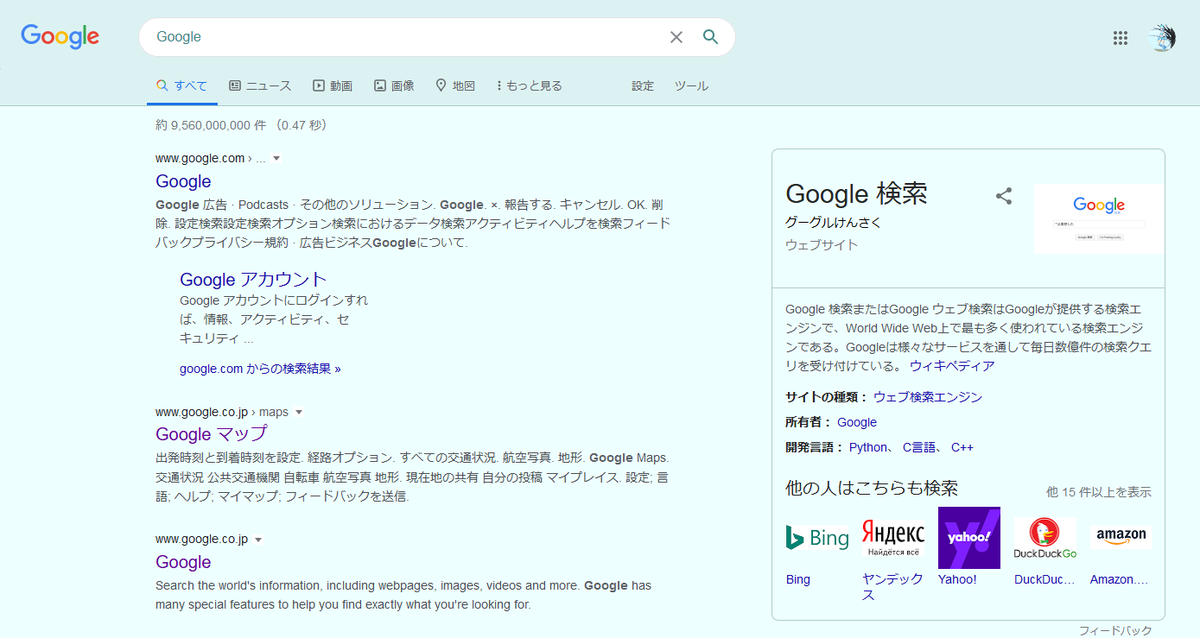Click the ヤンデックス text link
The image size is (1200, 638).
tap(892, 587)
